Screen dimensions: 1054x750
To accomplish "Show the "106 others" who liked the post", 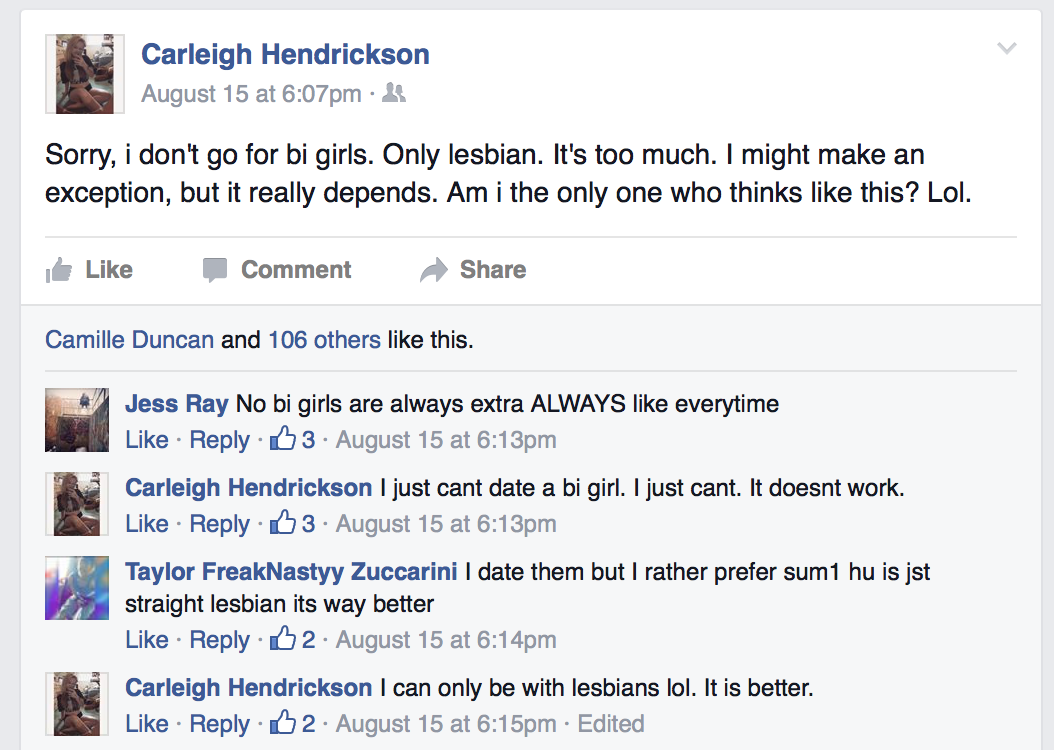I will point(324,340).
